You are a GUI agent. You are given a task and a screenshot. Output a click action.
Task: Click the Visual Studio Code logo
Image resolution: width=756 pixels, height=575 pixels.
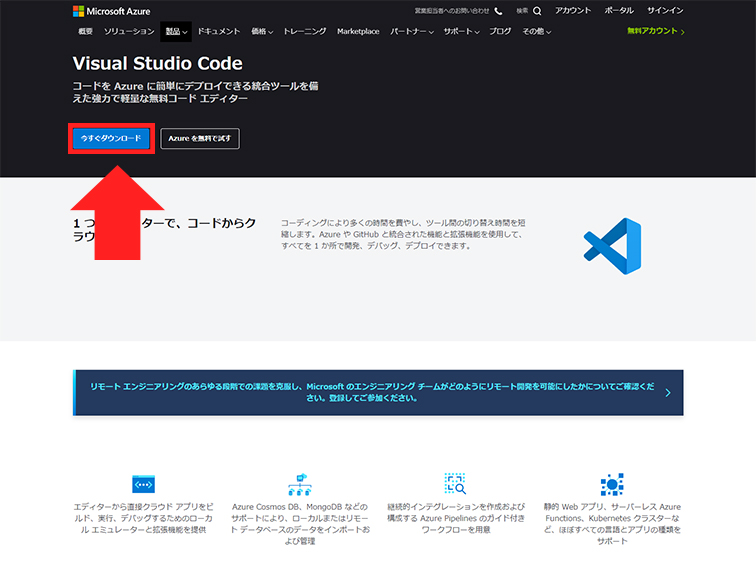coord(612,246)
